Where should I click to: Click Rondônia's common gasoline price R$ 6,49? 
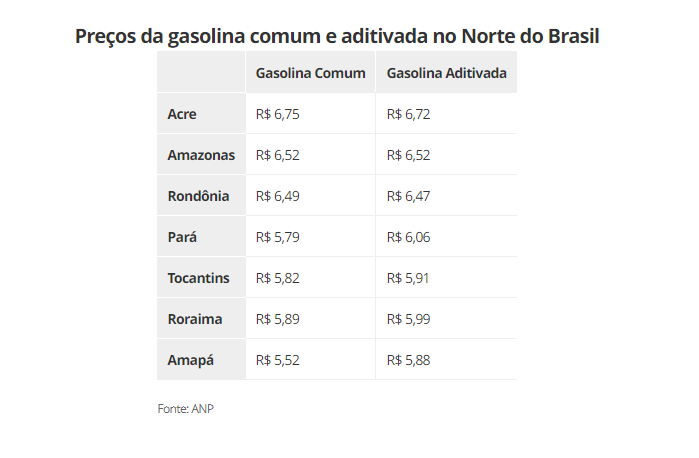pyautogui.click(x=277, y=196)
